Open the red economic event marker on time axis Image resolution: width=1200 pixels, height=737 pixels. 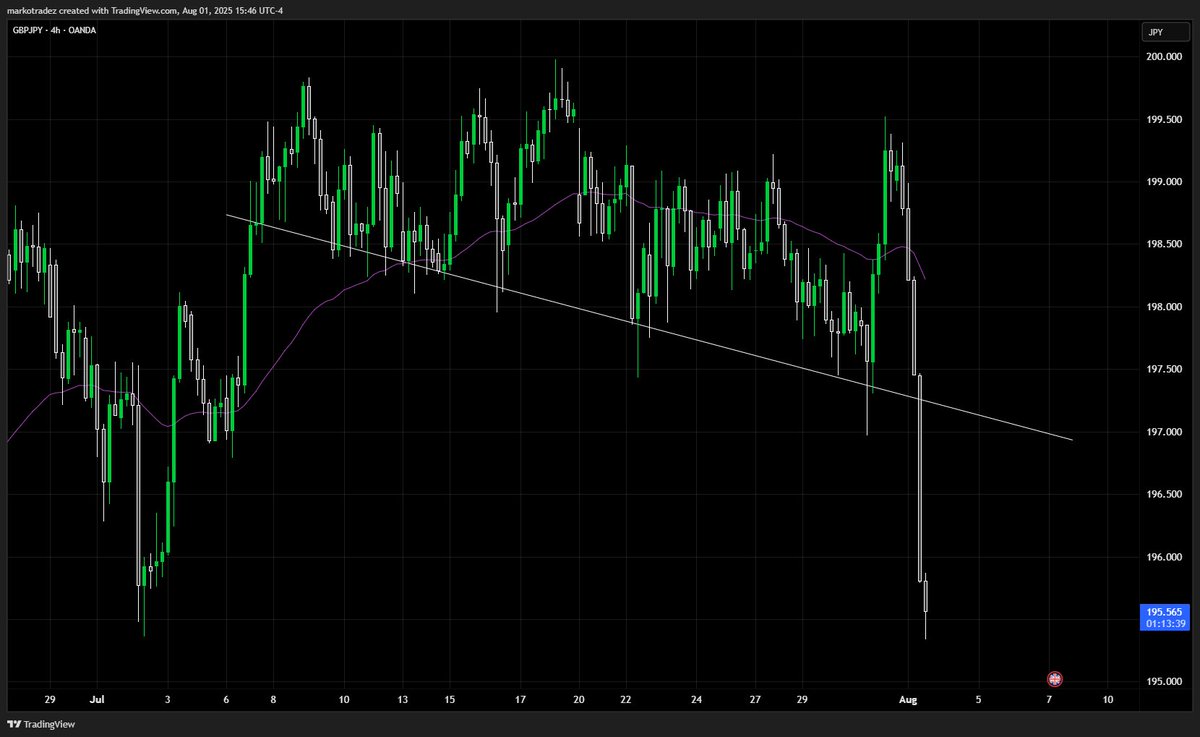[x=1053, y=679]
